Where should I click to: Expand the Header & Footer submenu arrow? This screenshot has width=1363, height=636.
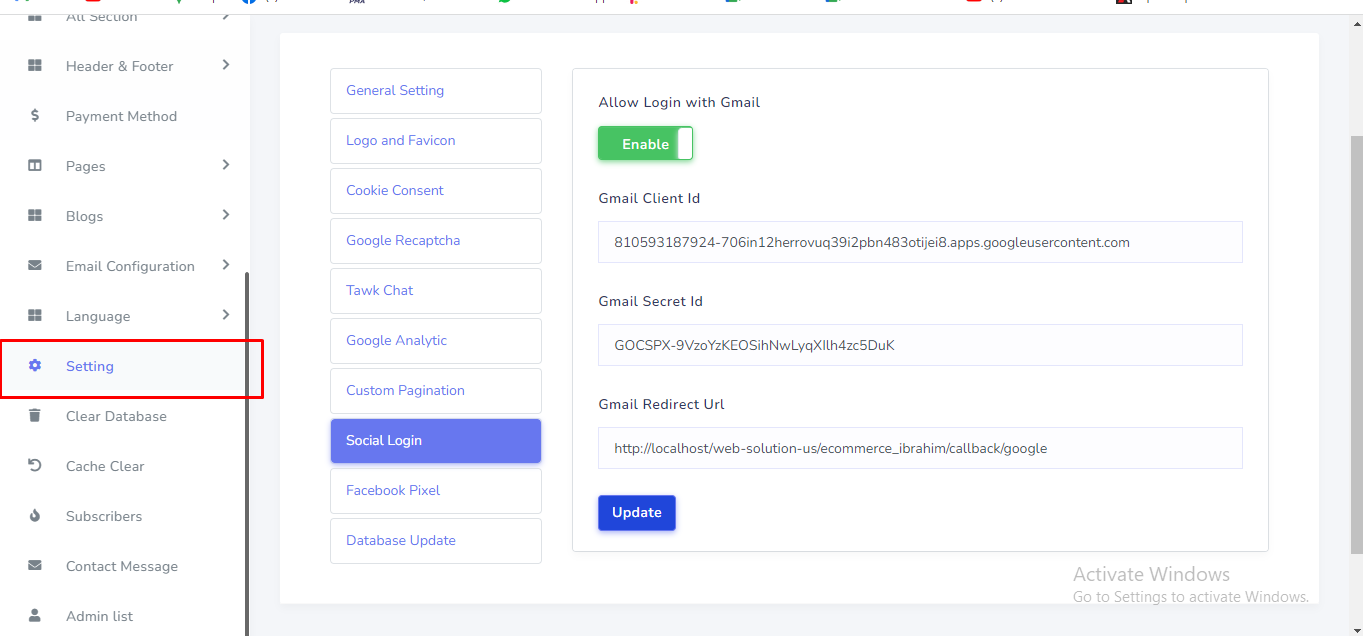[x=226, y=65]
